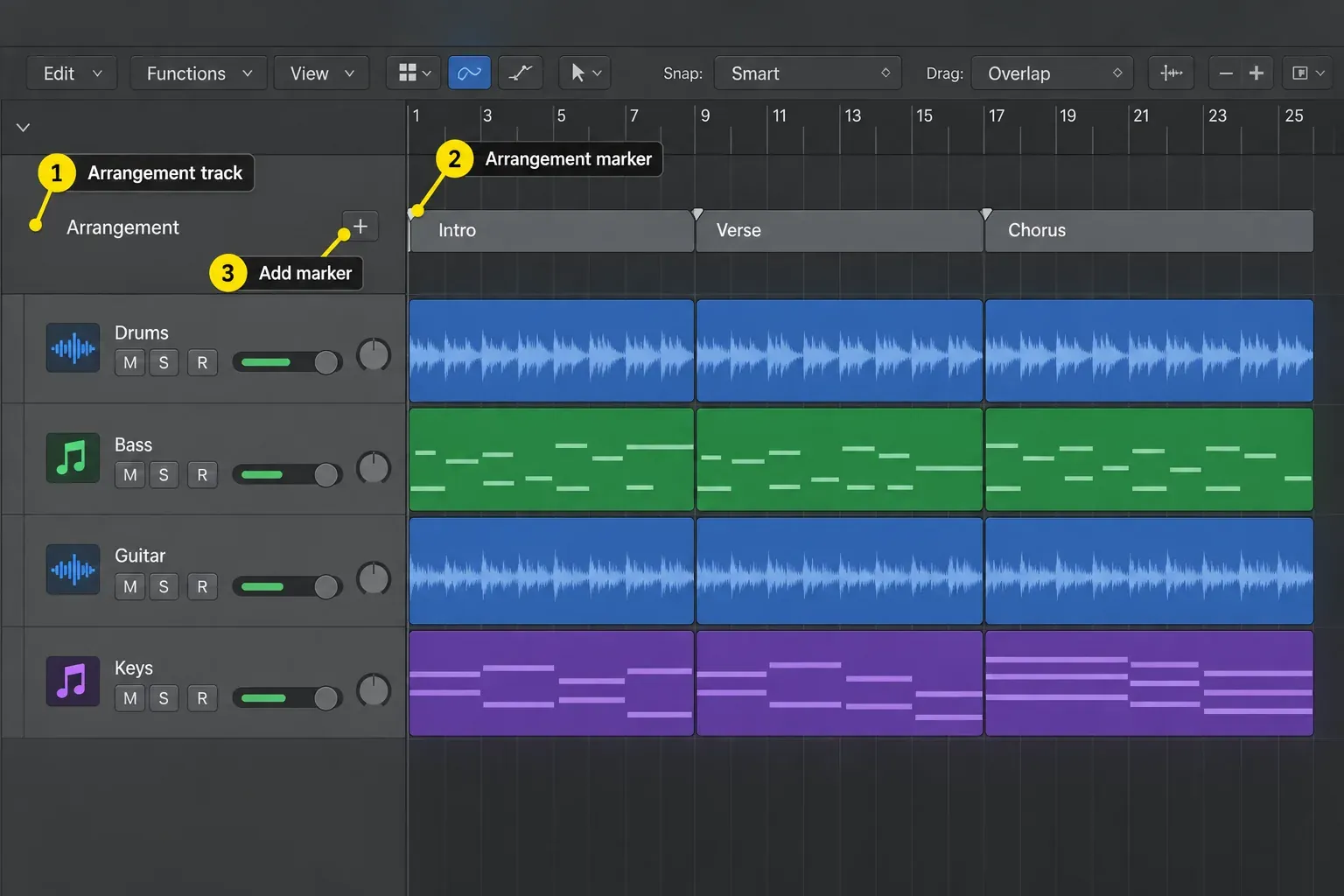The image size is (1344, 896).
Task: Record-enable the Keys track
Action: coord(202,698)
